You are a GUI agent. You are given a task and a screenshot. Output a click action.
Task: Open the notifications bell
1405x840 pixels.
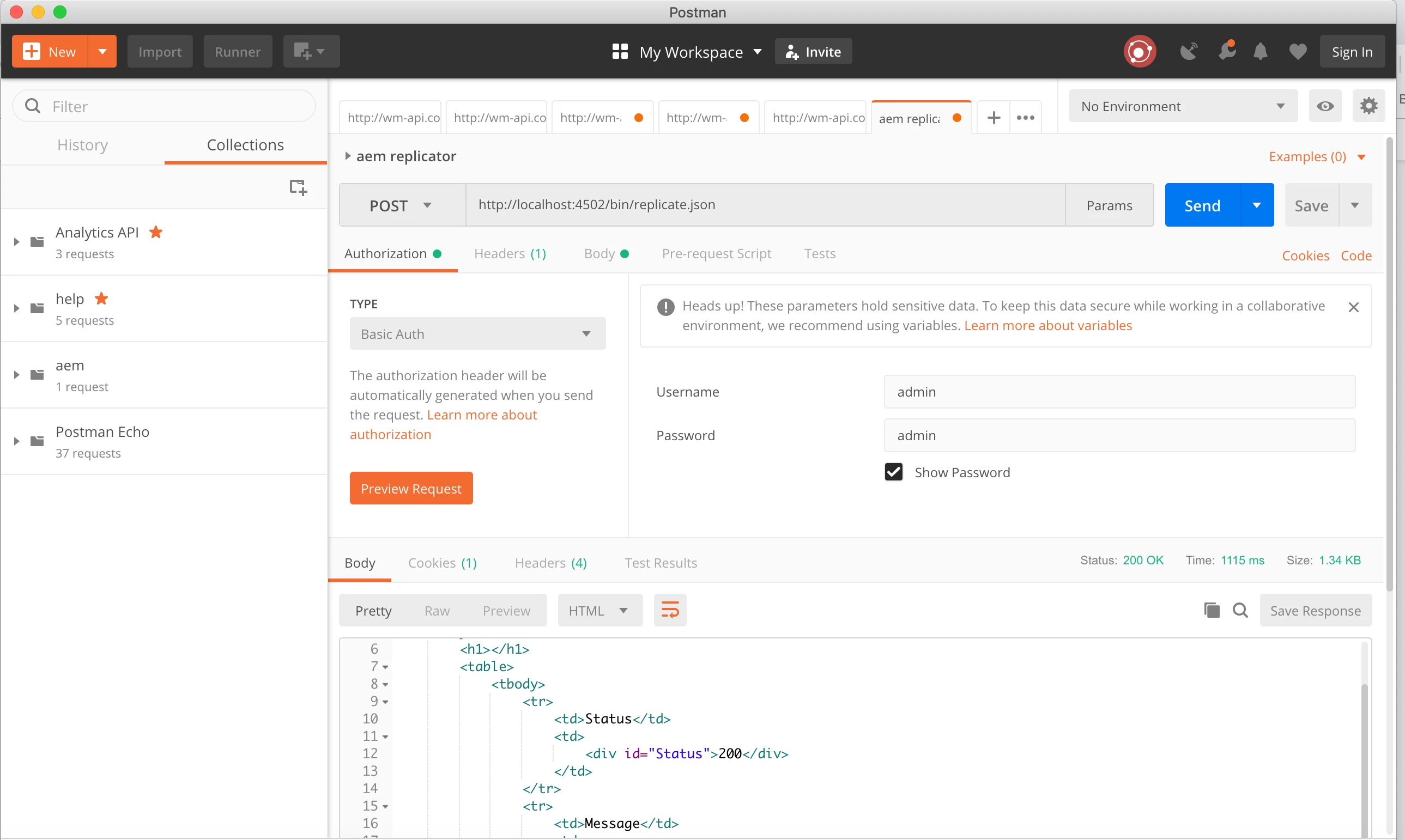click(x=1260, y=52)
